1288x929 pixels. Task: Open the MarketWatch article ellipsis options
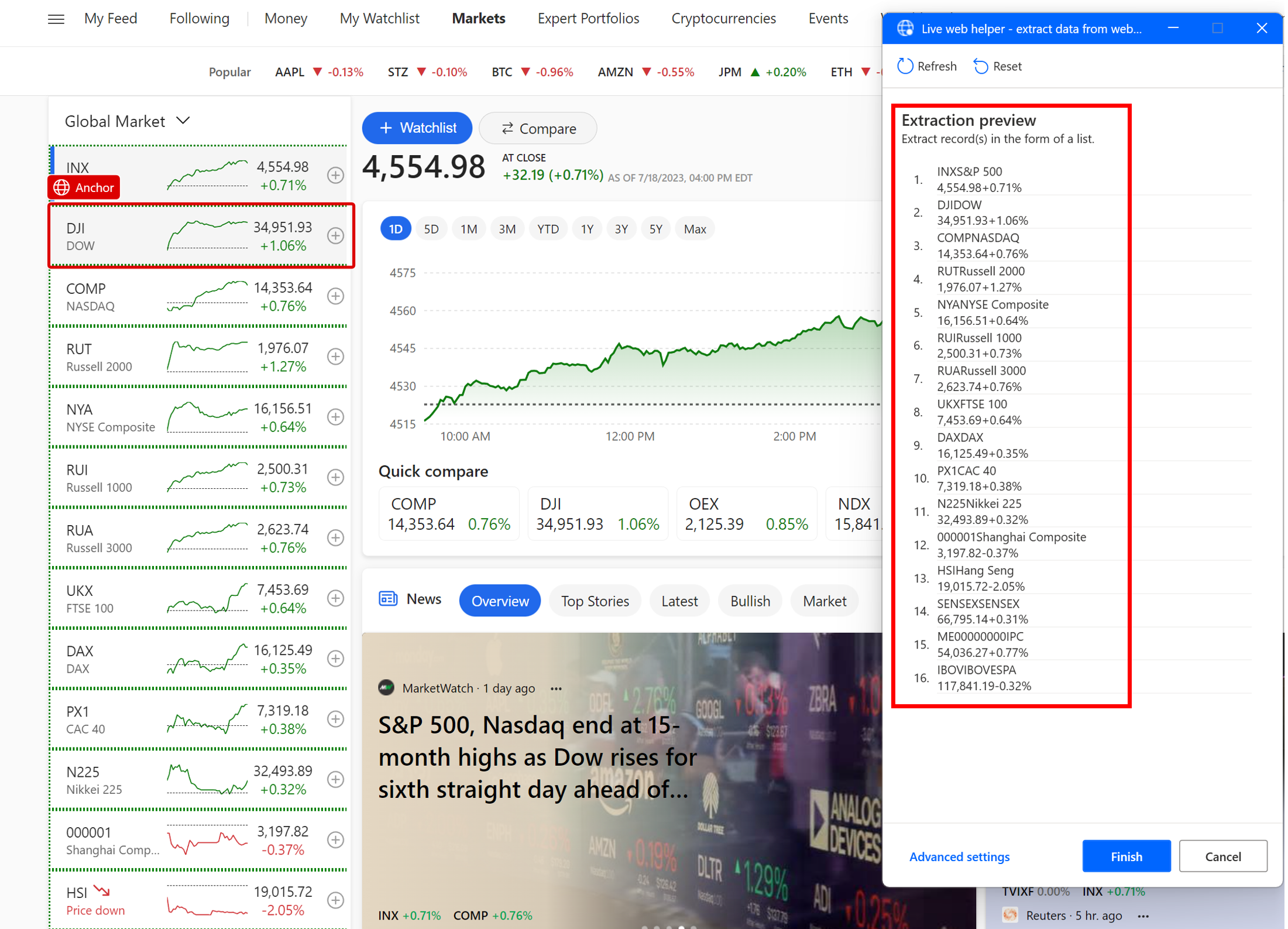tap(556, 688)
